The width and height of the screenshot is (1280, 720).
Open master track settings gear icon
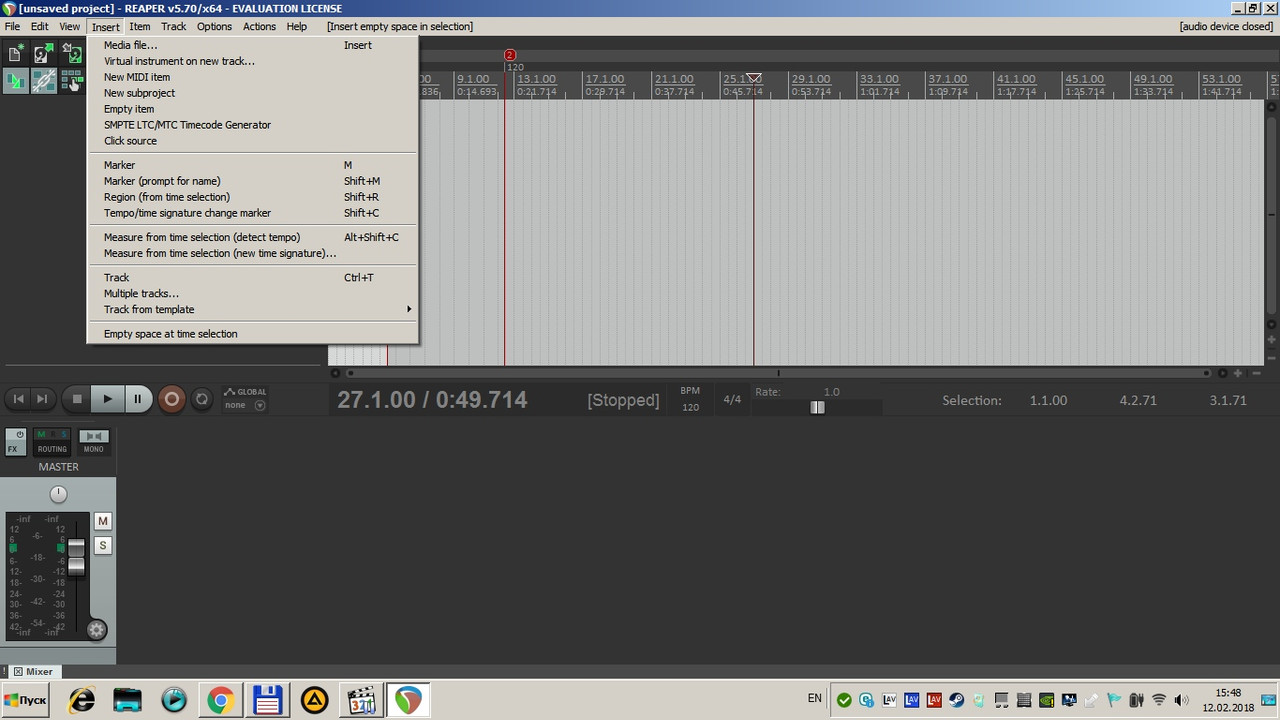point(96,629)
